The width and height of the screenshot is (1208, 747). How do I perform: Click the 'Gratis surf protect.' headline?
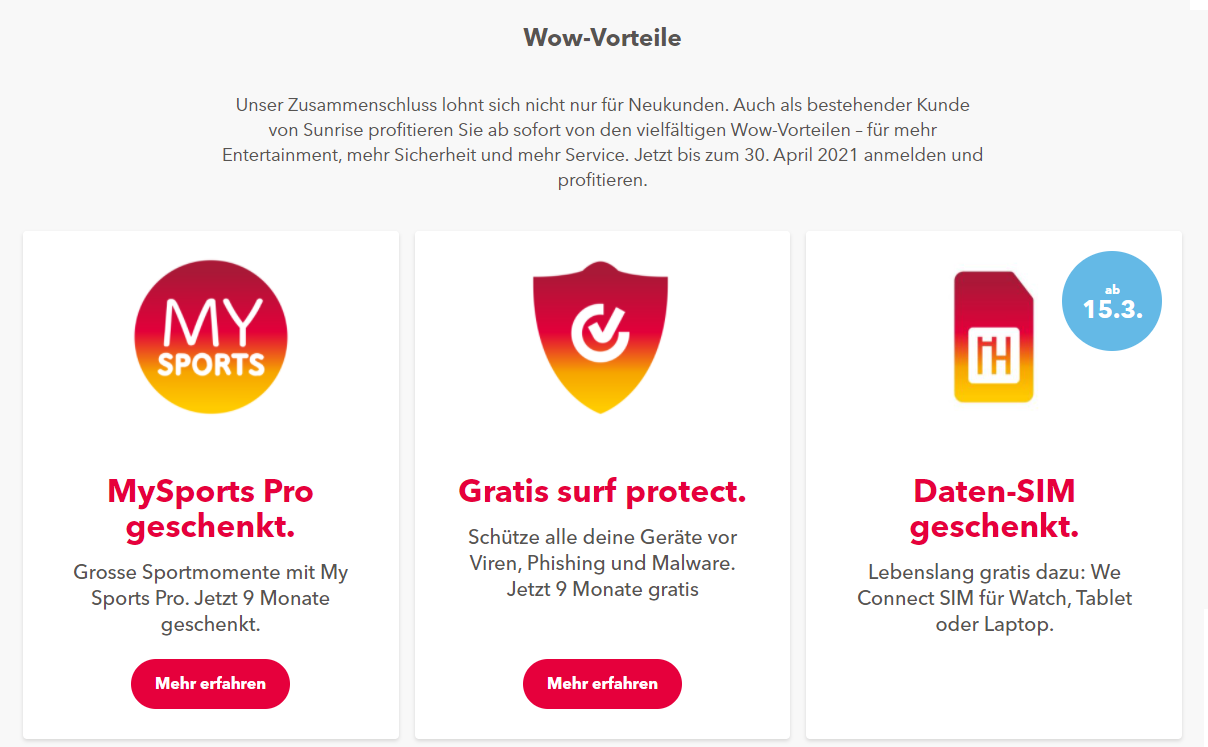point(602,492)
